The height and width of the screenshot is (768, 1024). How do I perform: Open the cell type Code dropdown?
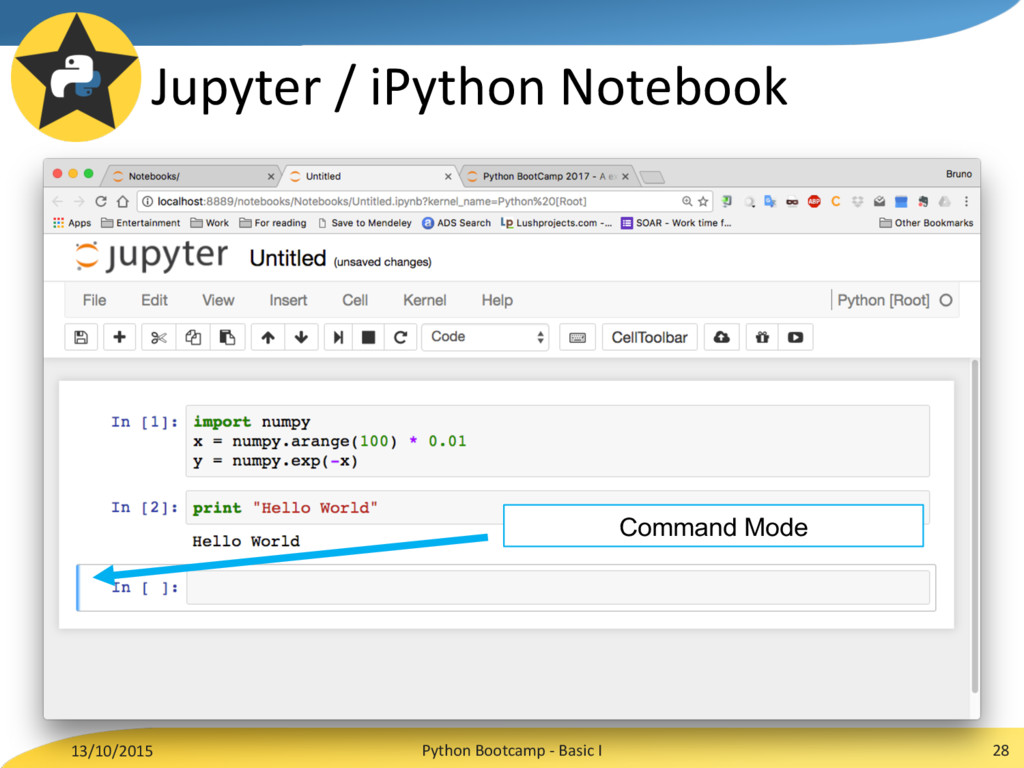(x=485, y=337)
